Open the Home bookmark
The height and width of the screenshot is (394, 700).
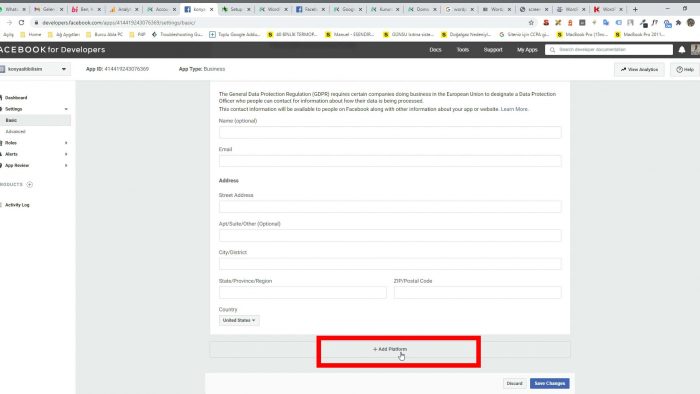[x=31, y=34]
